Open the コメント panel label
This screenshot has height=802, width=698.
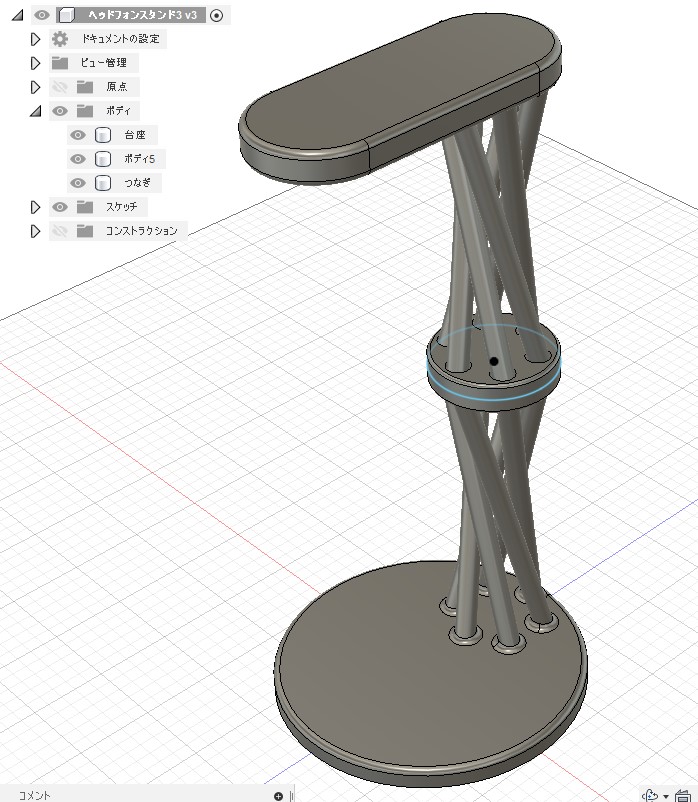[34, 795]
